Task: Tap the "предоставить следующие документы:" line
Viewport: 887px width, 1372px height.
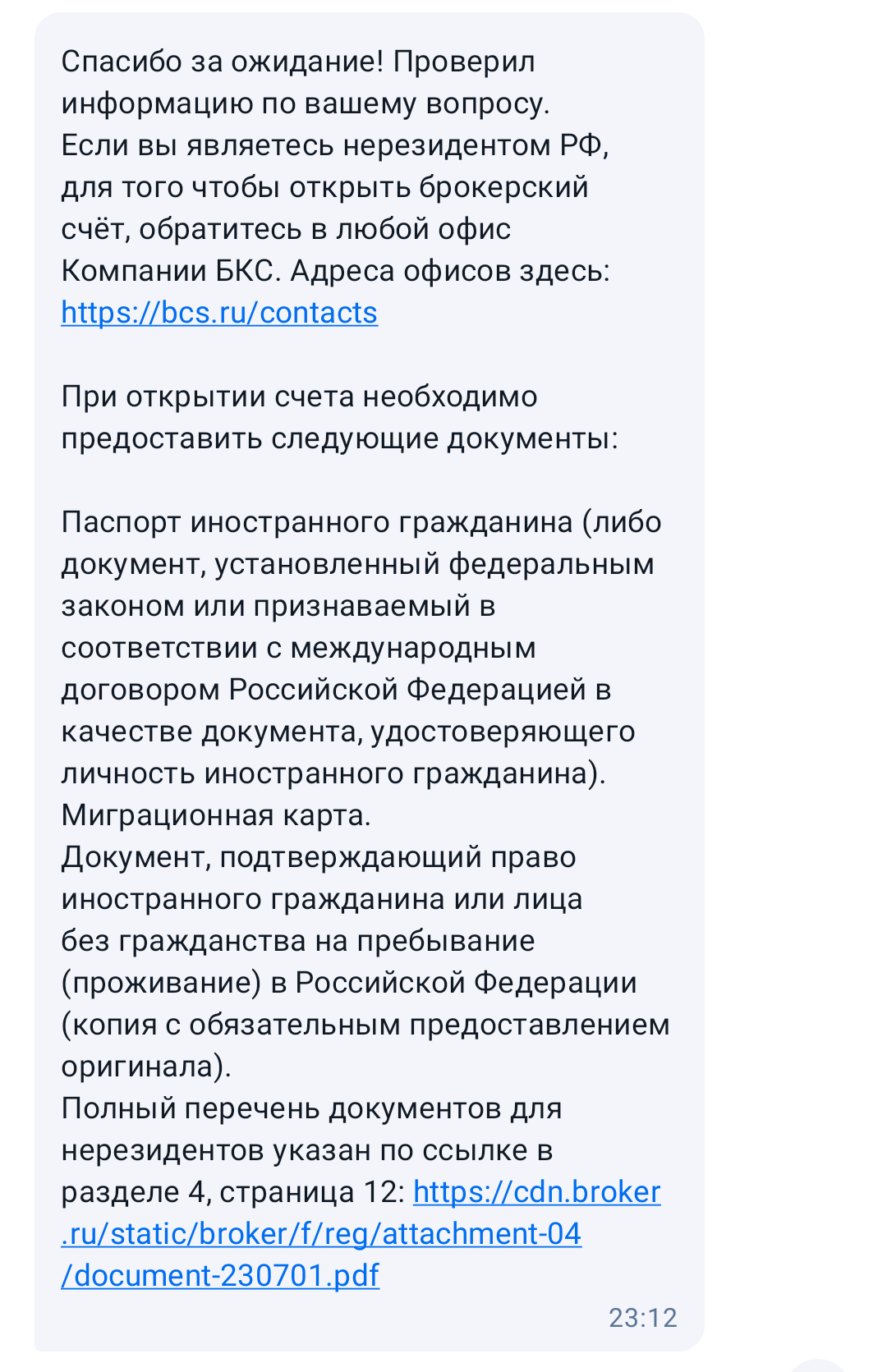Action: (x=339, y=438)
